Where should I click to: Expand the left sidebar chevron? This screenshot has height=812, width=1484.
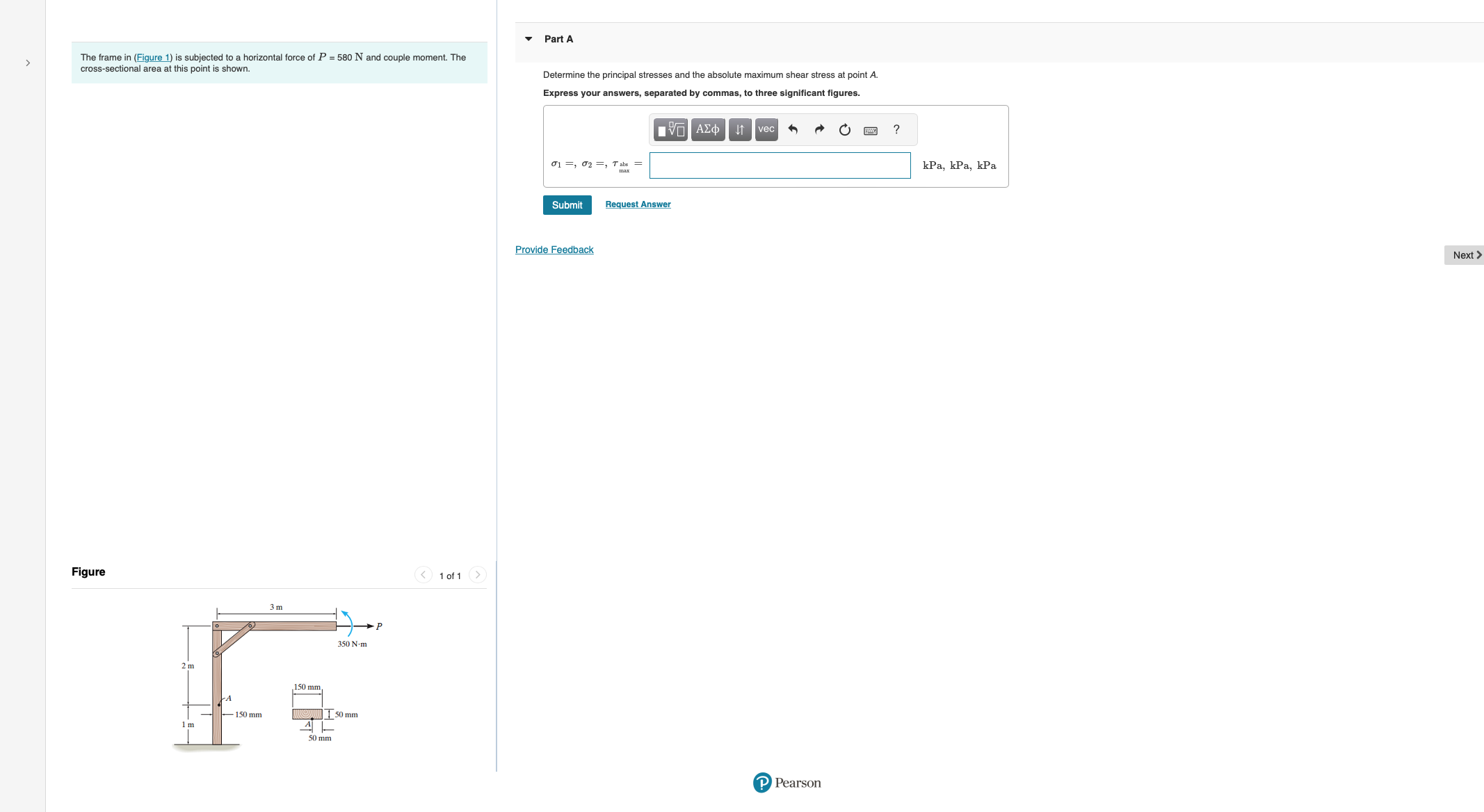[28, 63]
